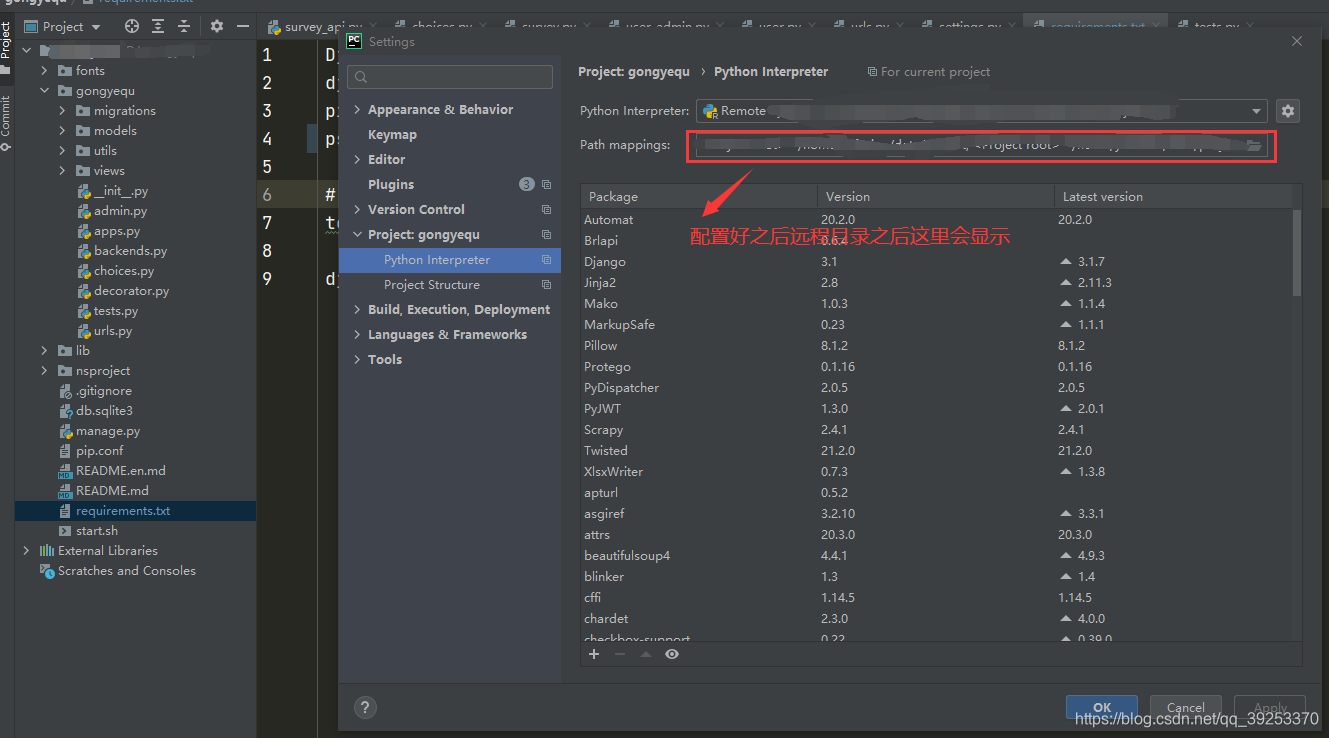Expand Build, Execution, Deployment settings
The image size is (1329, 738).
pyautogui.click(x=358, y=310)
